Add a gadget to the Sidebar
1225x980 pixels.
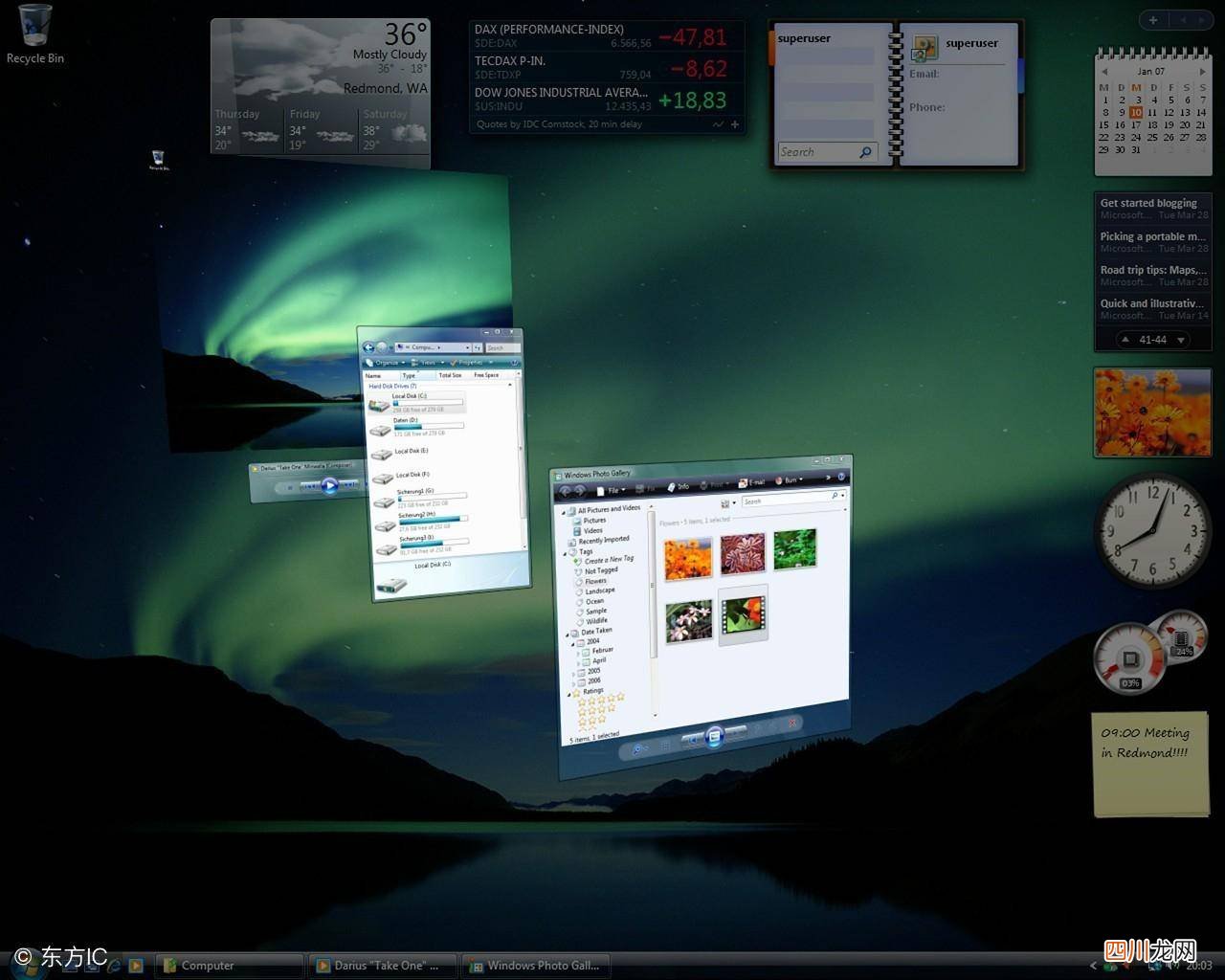pos(1153,19)
